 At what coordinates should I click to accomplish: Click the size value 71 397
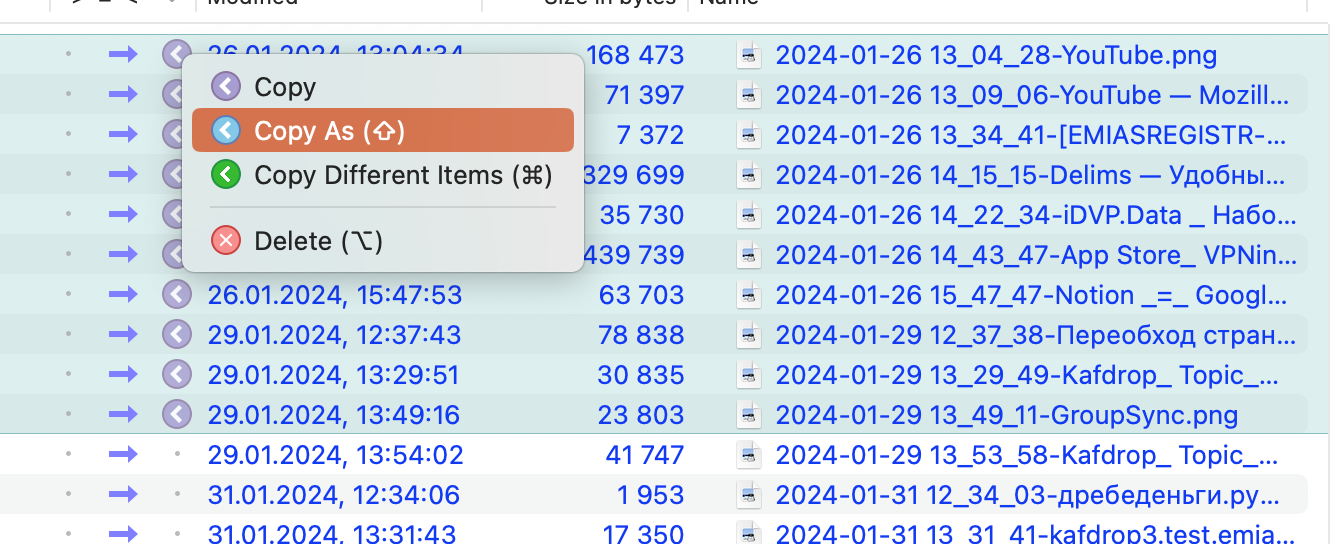click(x=644, y=95)
